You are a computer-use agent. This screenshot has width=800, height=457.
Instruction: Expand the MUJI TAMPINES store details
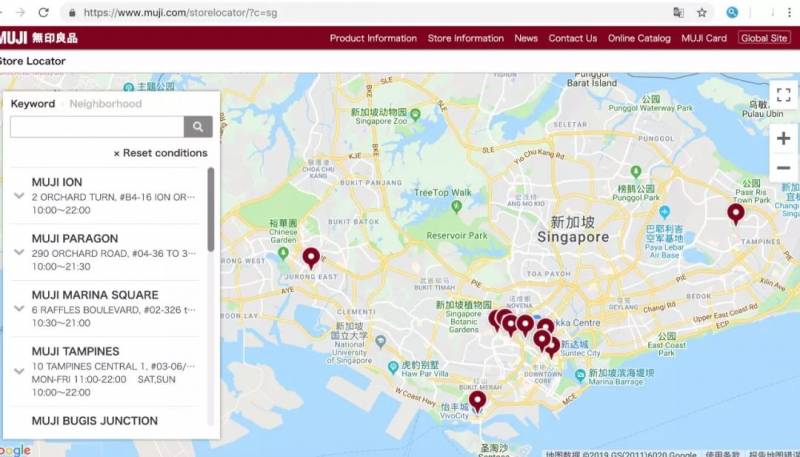pos(19,371)
